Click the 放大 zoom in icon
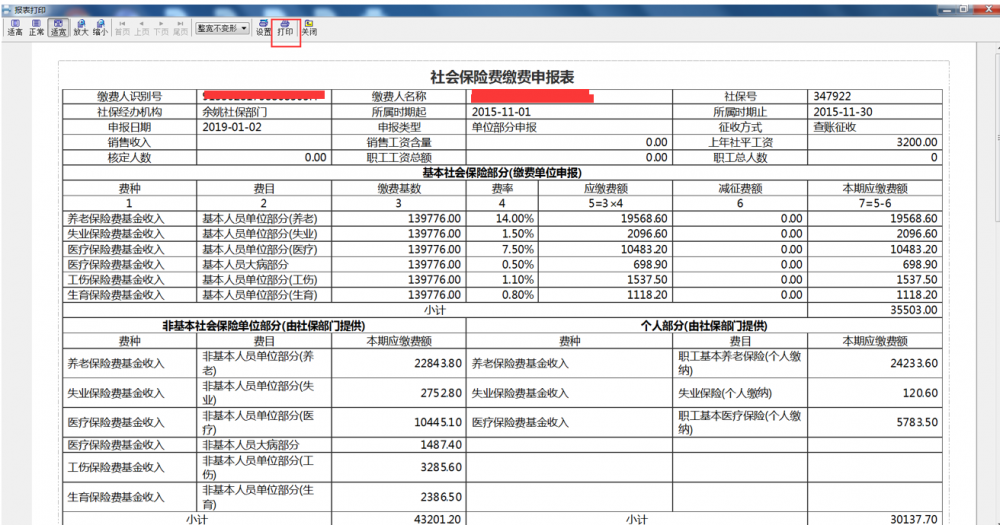The height and width of the screenshot is (525, 1000). tap(80, 27)
